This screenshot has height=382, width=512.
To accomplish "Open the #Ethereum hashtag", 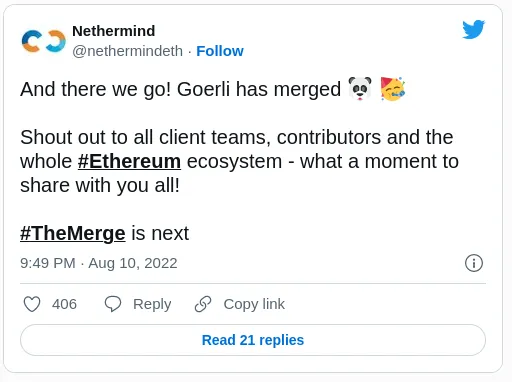I will [x=129, y=161].
